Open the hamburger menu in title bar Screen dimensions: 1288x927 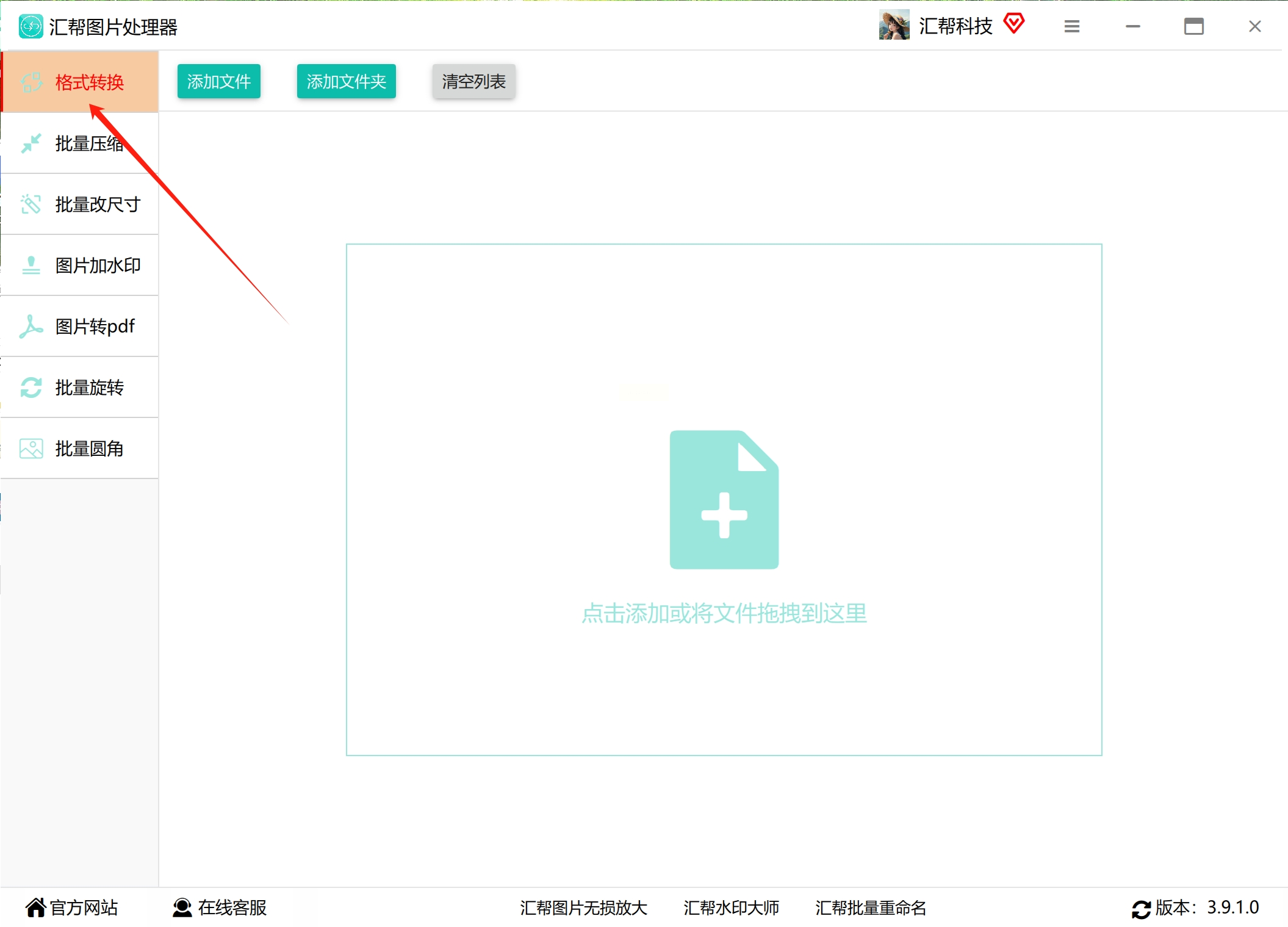1071,26
